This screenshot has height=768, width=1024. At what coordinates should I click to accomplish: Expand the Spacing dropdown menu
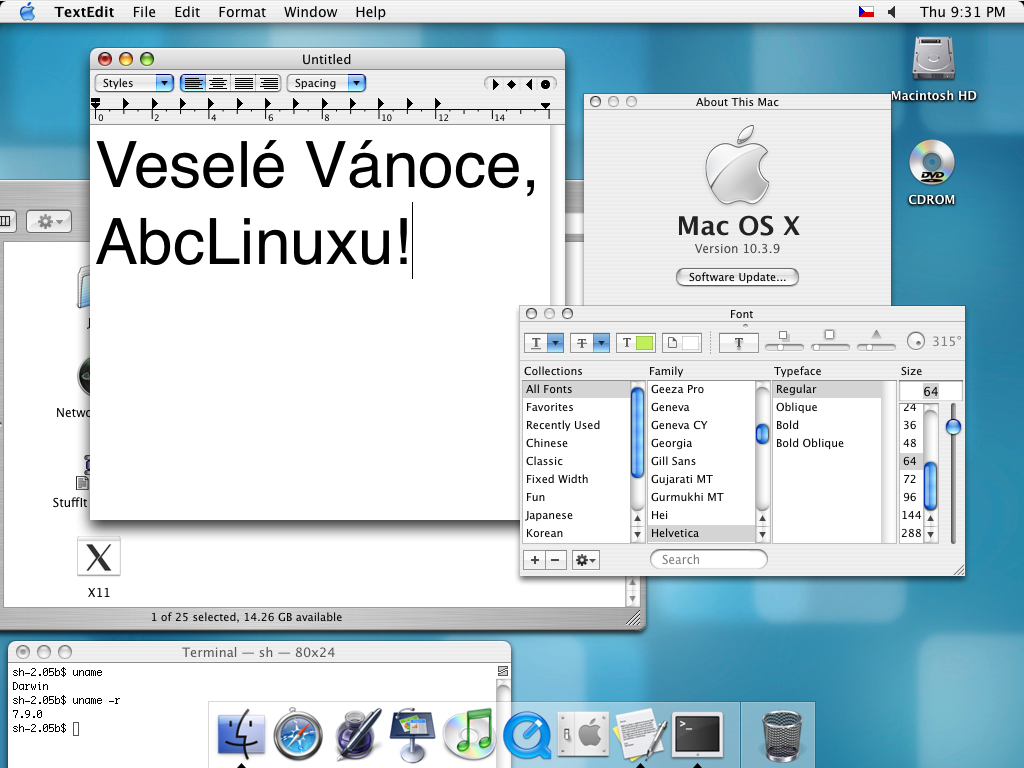[326, 84]
